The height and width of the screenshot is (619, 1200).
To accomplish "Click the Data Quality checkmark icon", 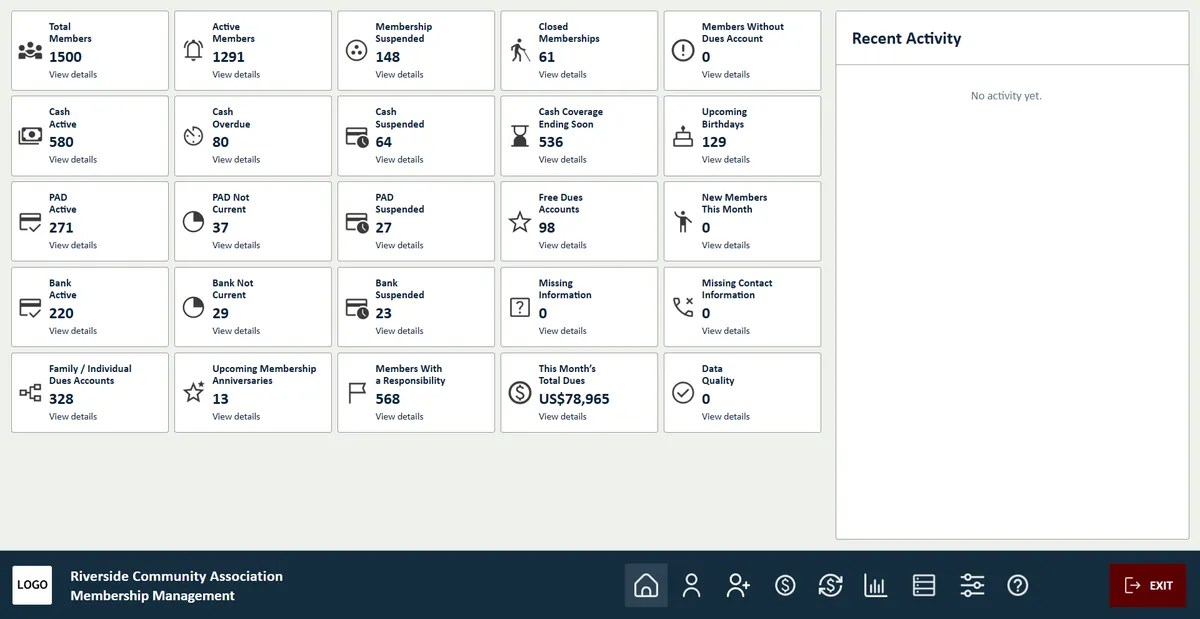I will point(683,393).
